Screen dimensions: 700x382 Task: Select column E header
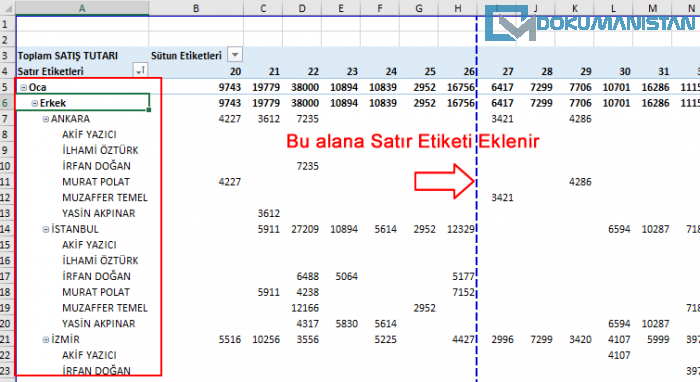tap(341, 8)
